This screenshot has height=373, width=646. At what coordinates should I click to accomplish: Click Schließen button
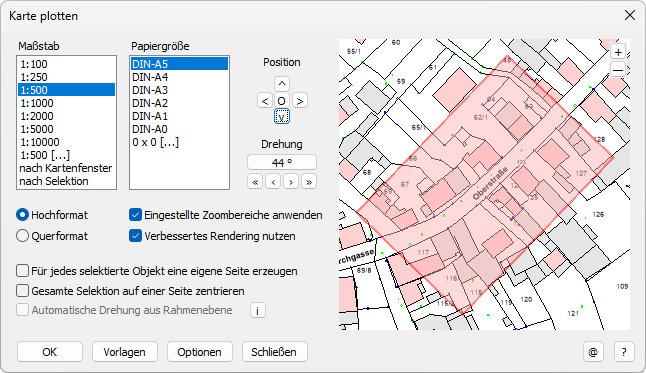click(x=274, y=352)
